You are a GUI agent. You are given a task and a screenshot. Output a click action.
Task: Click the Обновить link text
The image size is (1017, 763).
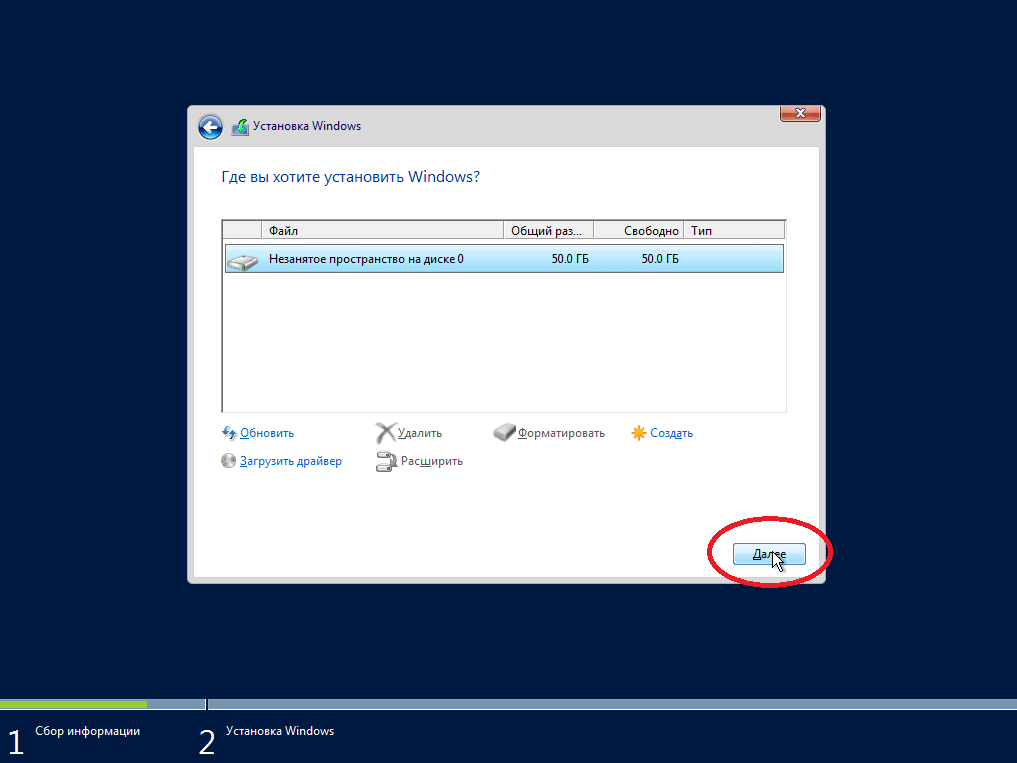point(267,433)
